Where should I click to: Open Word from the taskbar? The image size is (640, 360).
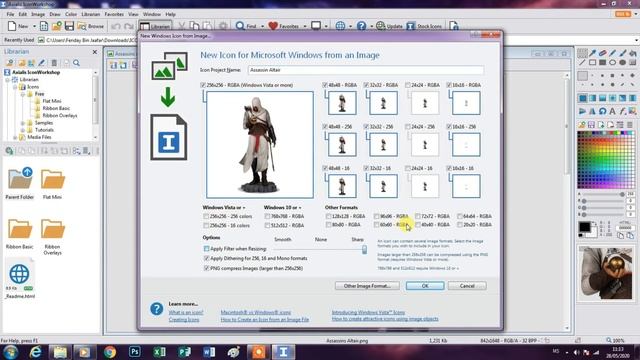tap(209, 351)
